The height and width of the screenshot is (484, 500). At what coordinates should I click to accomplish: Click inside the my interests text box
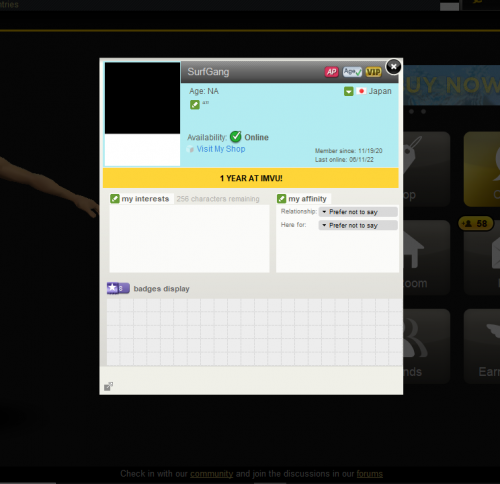pos(189,238)
